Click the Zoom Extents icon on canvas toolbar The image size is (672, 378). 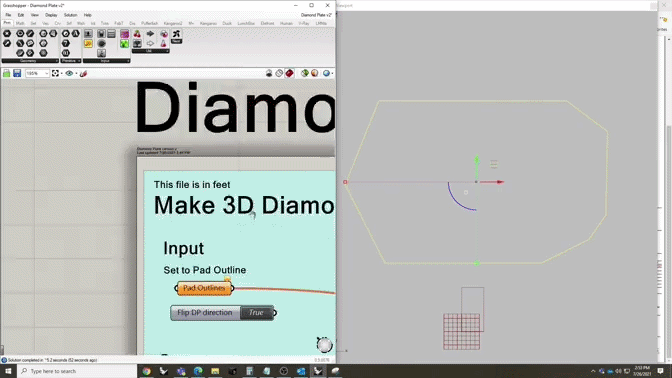pos(55,73)
